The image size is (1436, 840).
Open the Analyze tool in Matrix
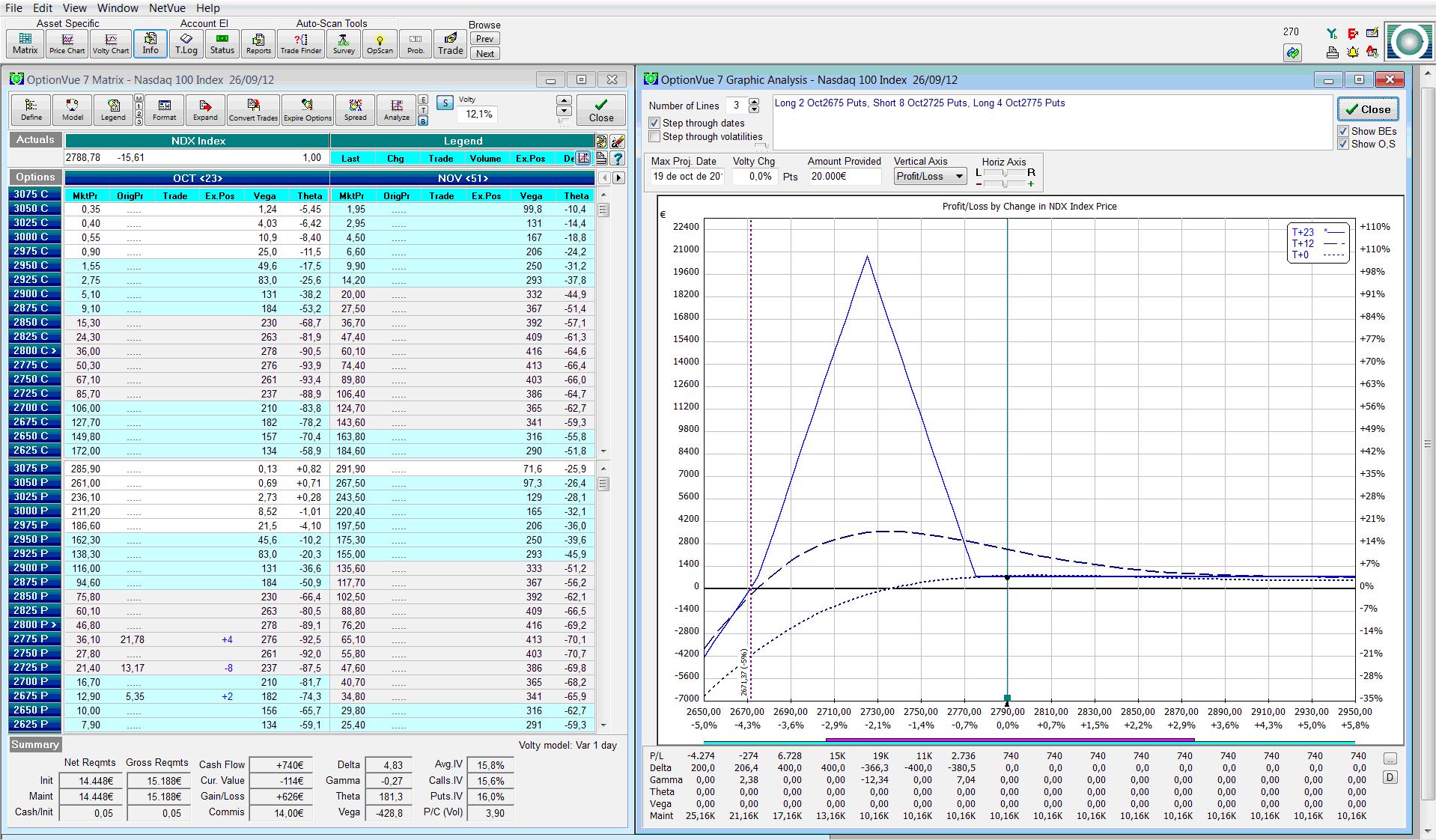click(396, 110)
